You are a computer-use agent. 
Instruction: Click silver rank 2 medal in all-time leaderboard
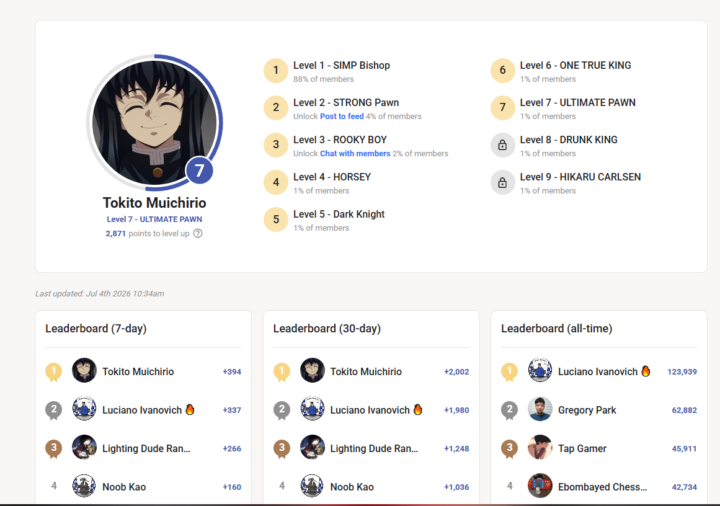[509, 410]
